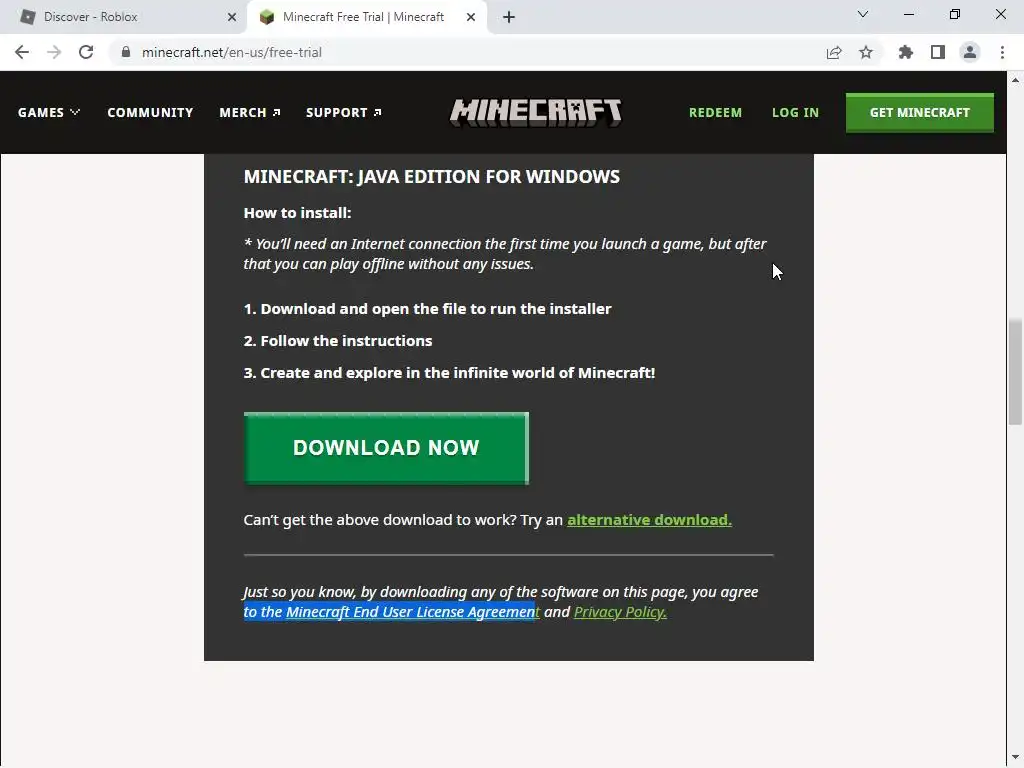The image size is (1024, 768).
Task: Open the Minecraft End User License Agreement
Action: click(x=412, y=612)
